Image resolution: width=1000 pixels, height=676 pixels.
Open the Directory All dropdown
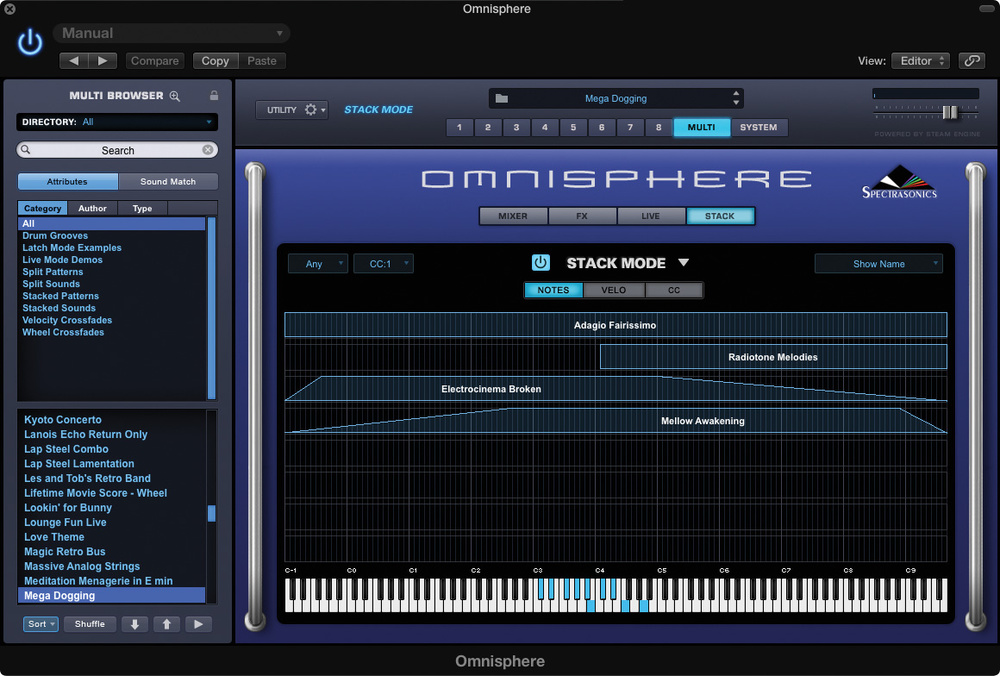(x=117, y=122)
